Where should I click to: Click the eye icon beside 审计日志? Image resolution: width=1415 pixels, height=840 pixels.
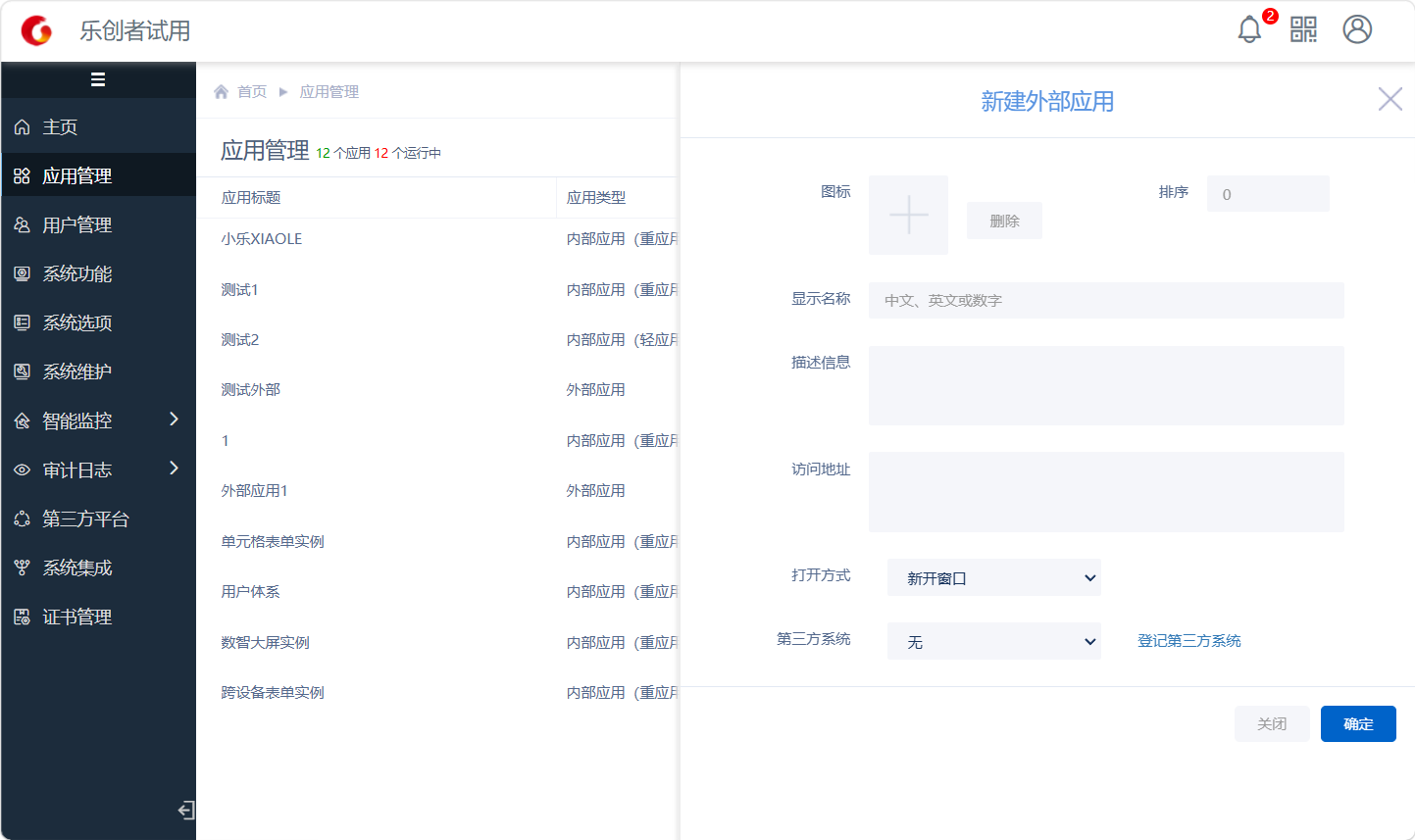[22, 470]
